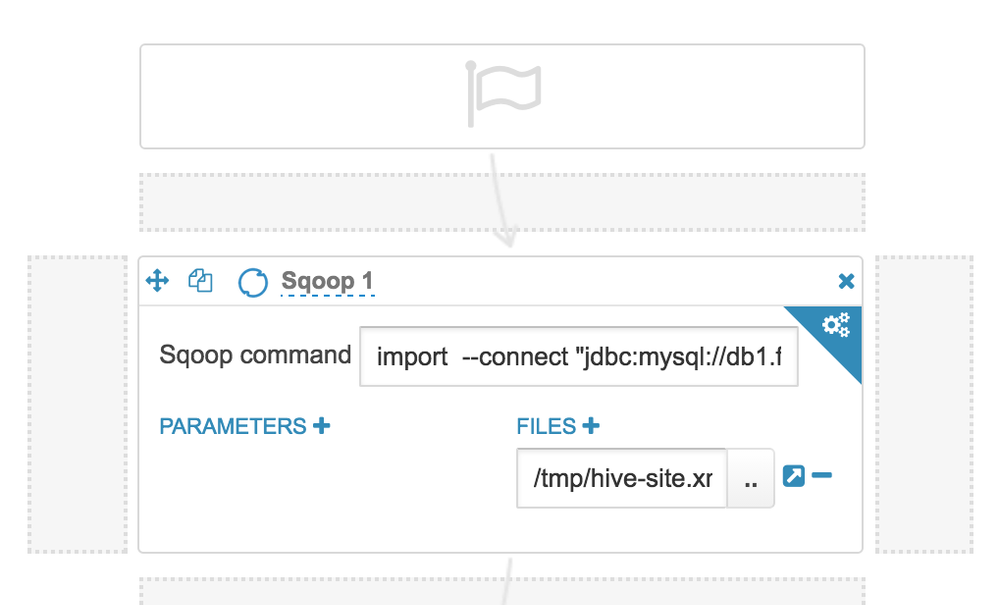This screenshot has height=605, width=999.
Task: Add another file using the FILES plus icon
Action: coord(590,425)
